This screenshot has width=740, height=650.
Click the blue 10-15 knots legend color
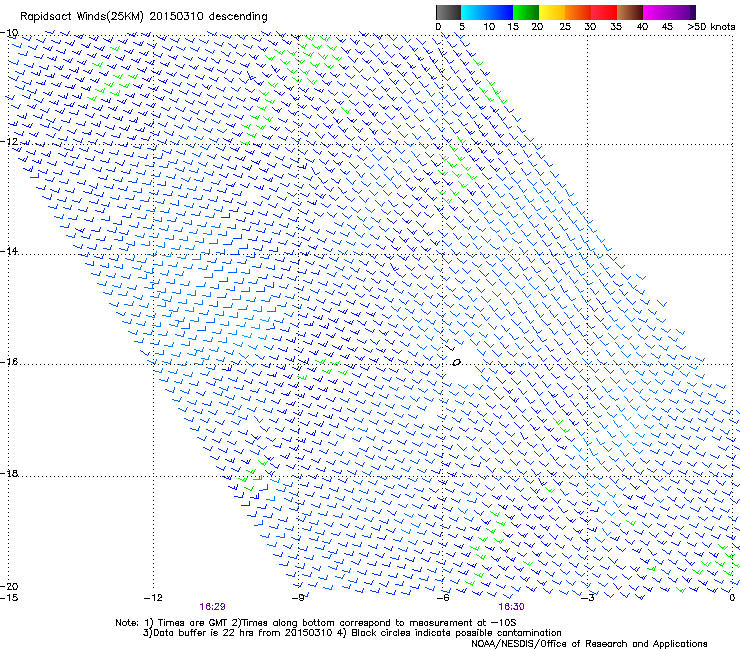click(x=500, y=12)
